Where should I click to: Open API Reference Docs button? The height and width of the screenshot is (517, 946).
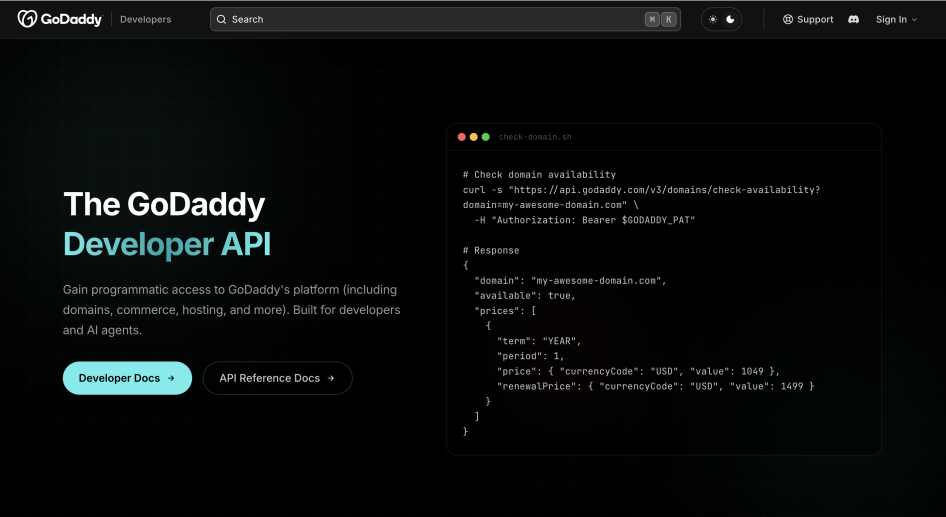(278, 378)
